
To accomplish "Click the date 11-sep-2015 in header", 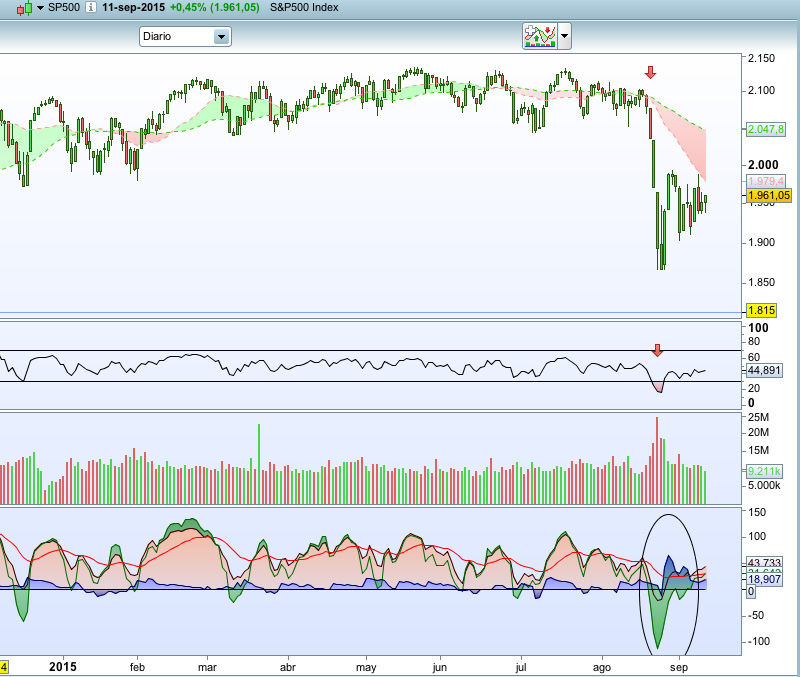I will tap(134, 8).
